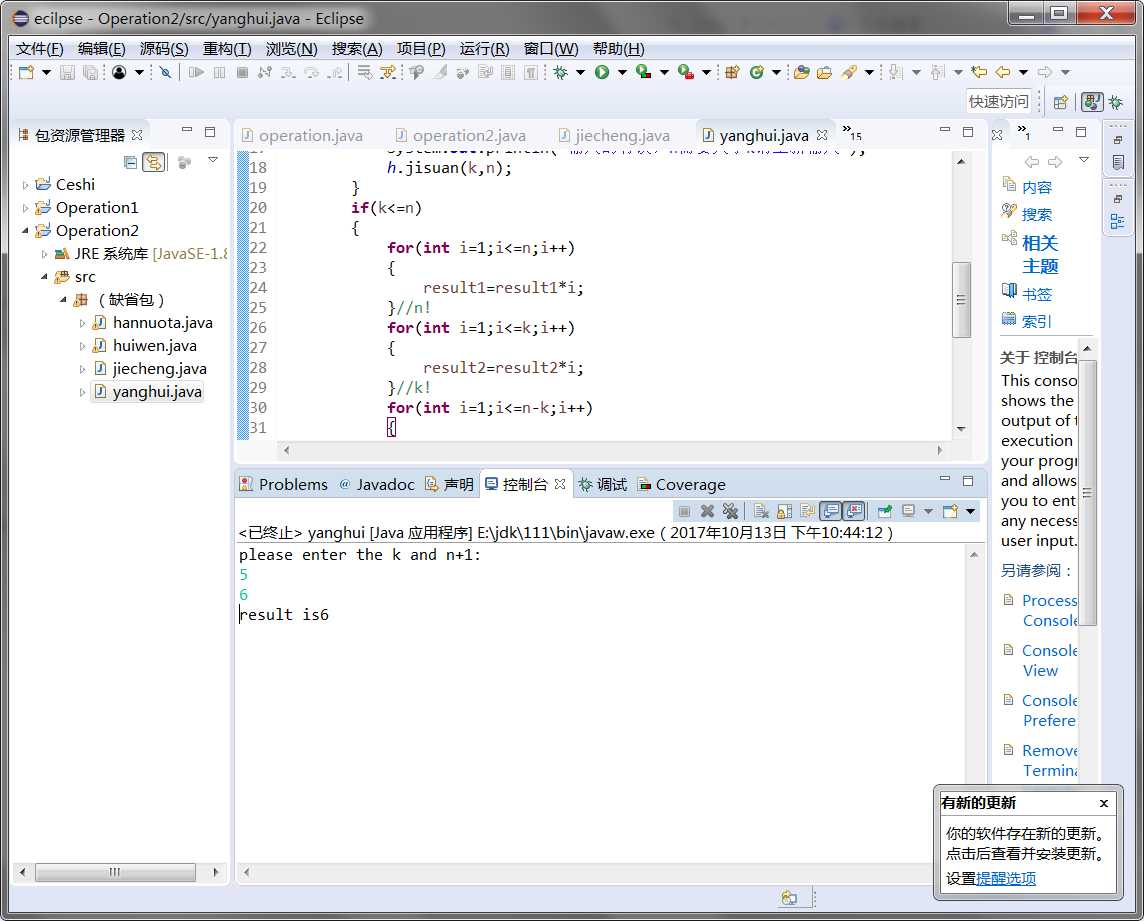
Task: Click the New Java Class icon
Action: click(757, 72)
